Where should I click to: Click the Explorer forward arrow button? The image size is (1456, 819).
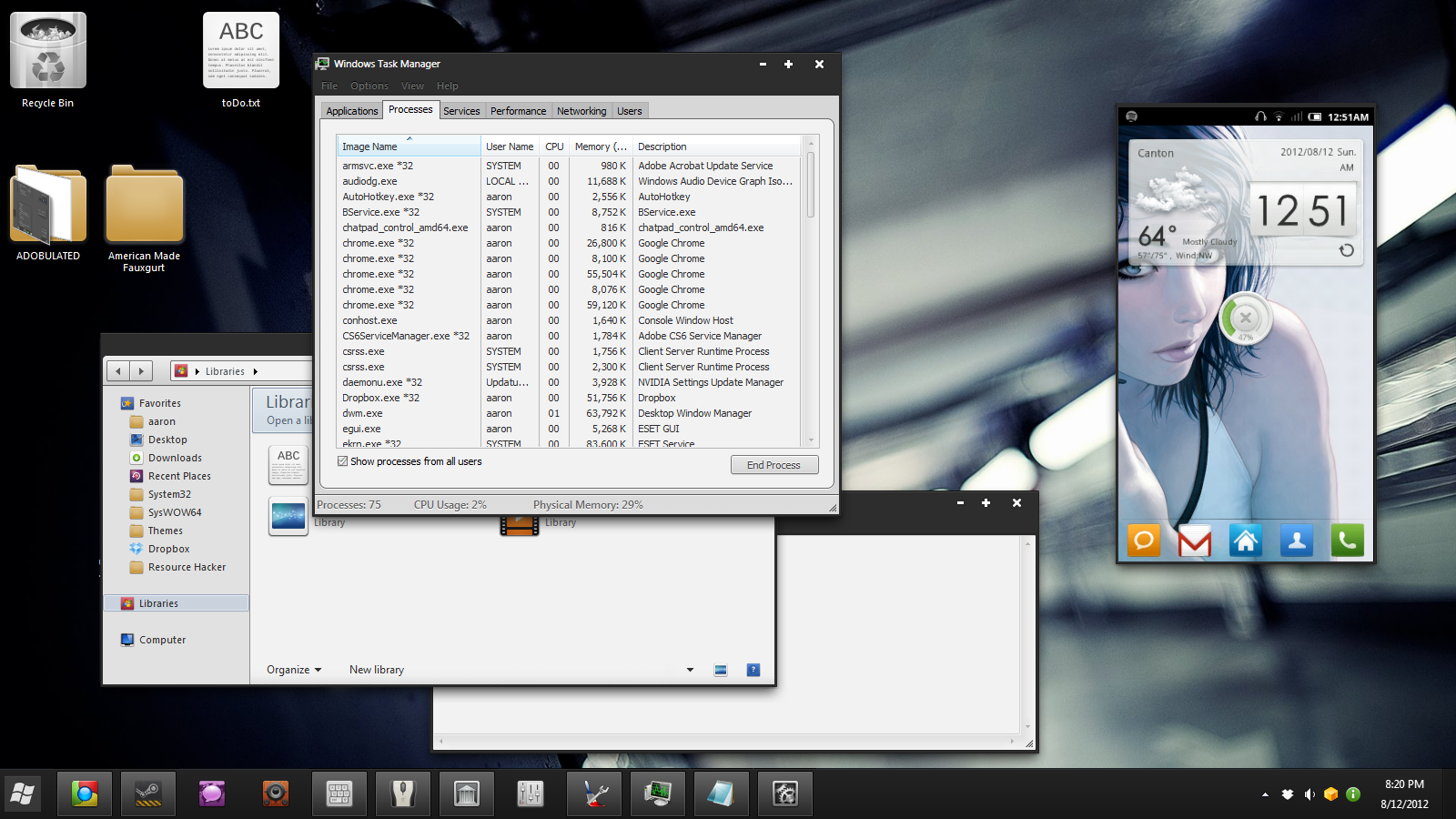pyautogui.click(x=140, y=371)
